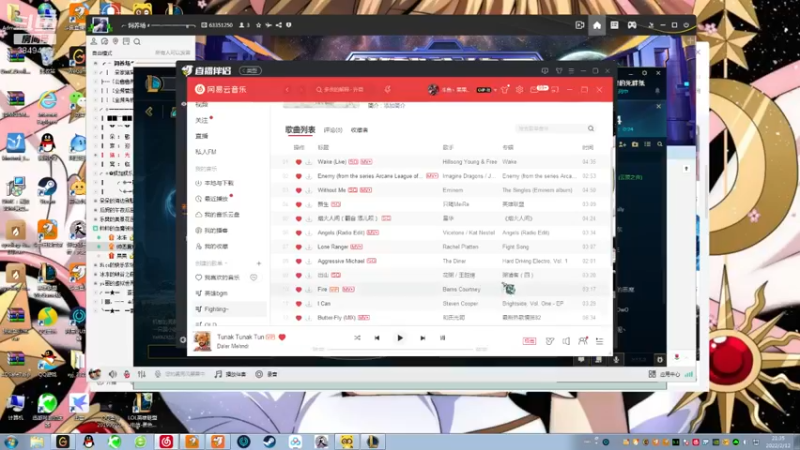Unlike the playing Tunak Tunak Tun song

point(282,337)
